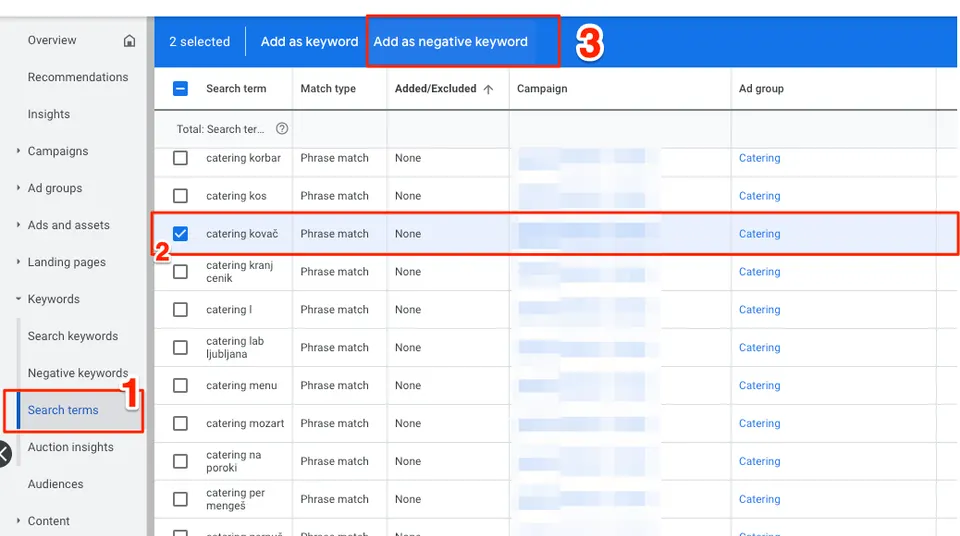Check the catering korbar row checkbox
960x536 pixels.
click(x=180, y=158)
